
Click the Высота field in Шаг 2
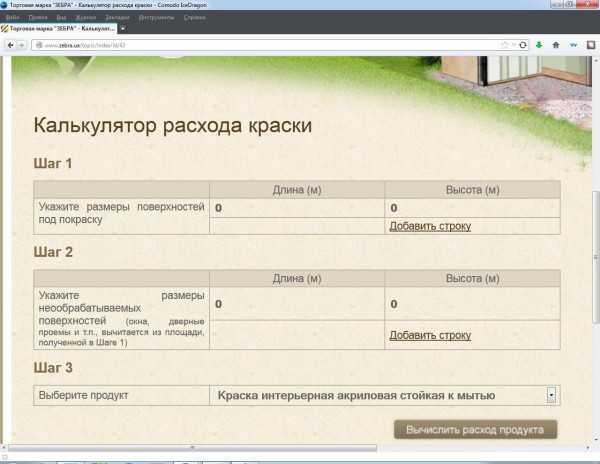point(472,304)
